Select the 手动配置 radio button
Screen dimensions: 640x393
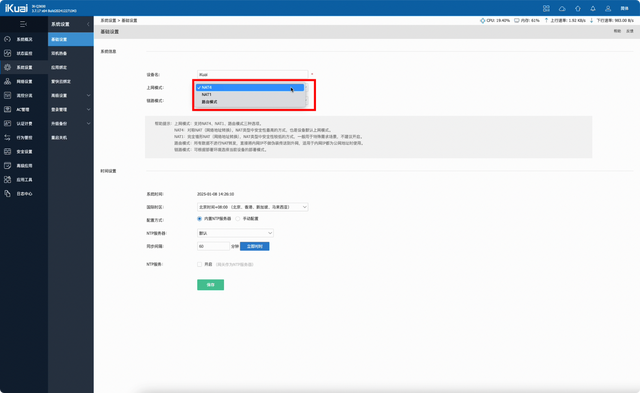(x=238, y=219)
